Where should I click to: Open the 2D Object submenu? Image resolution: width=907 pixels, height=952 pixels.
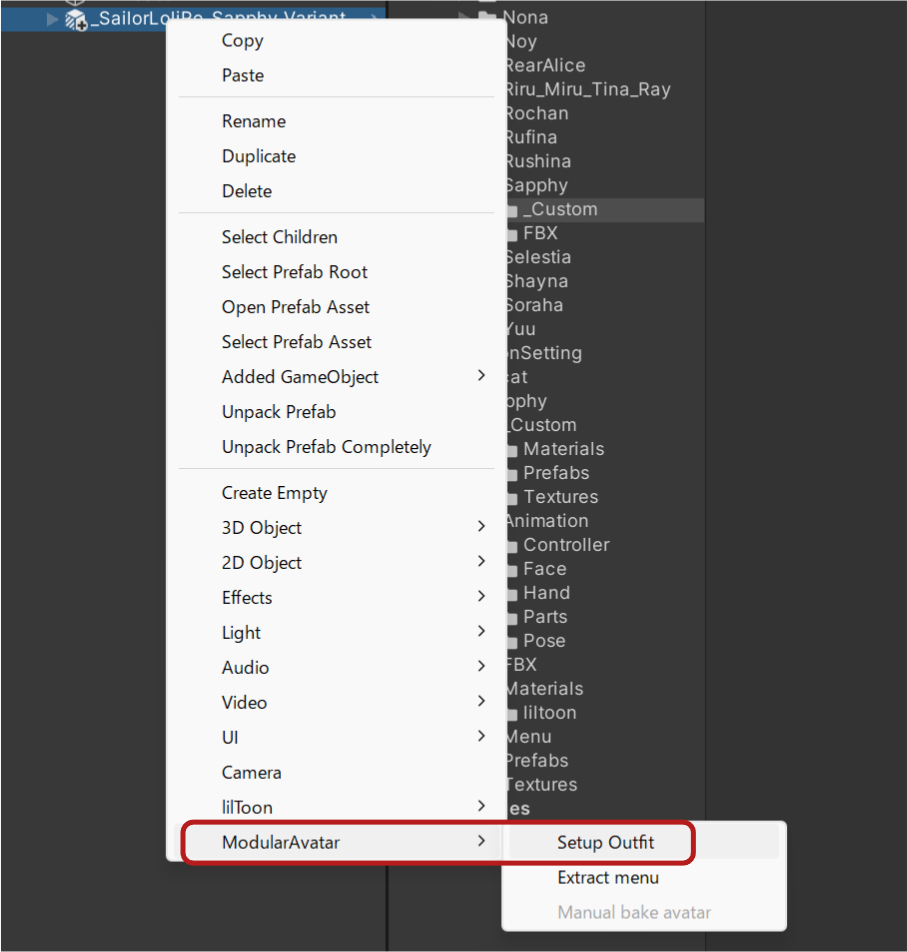click(337, 563)
